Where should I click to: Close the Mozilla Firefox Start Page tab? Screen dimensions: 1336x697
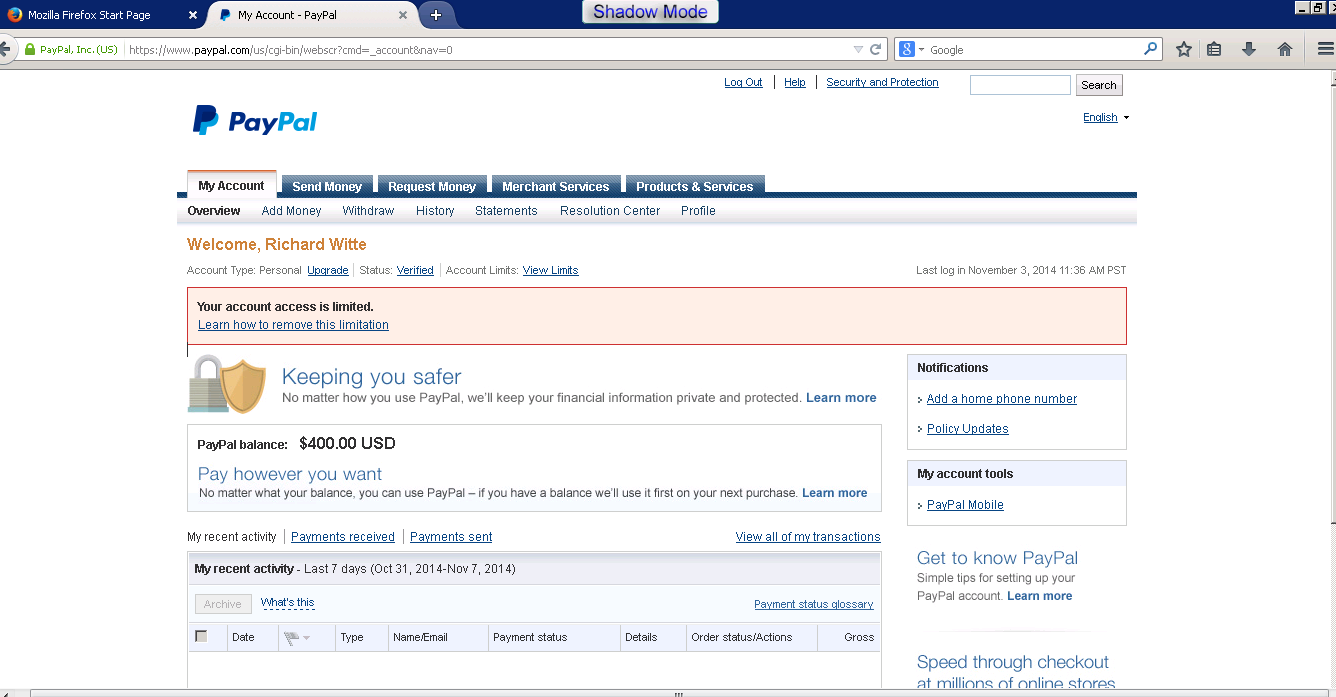click(x=193, y=15)
